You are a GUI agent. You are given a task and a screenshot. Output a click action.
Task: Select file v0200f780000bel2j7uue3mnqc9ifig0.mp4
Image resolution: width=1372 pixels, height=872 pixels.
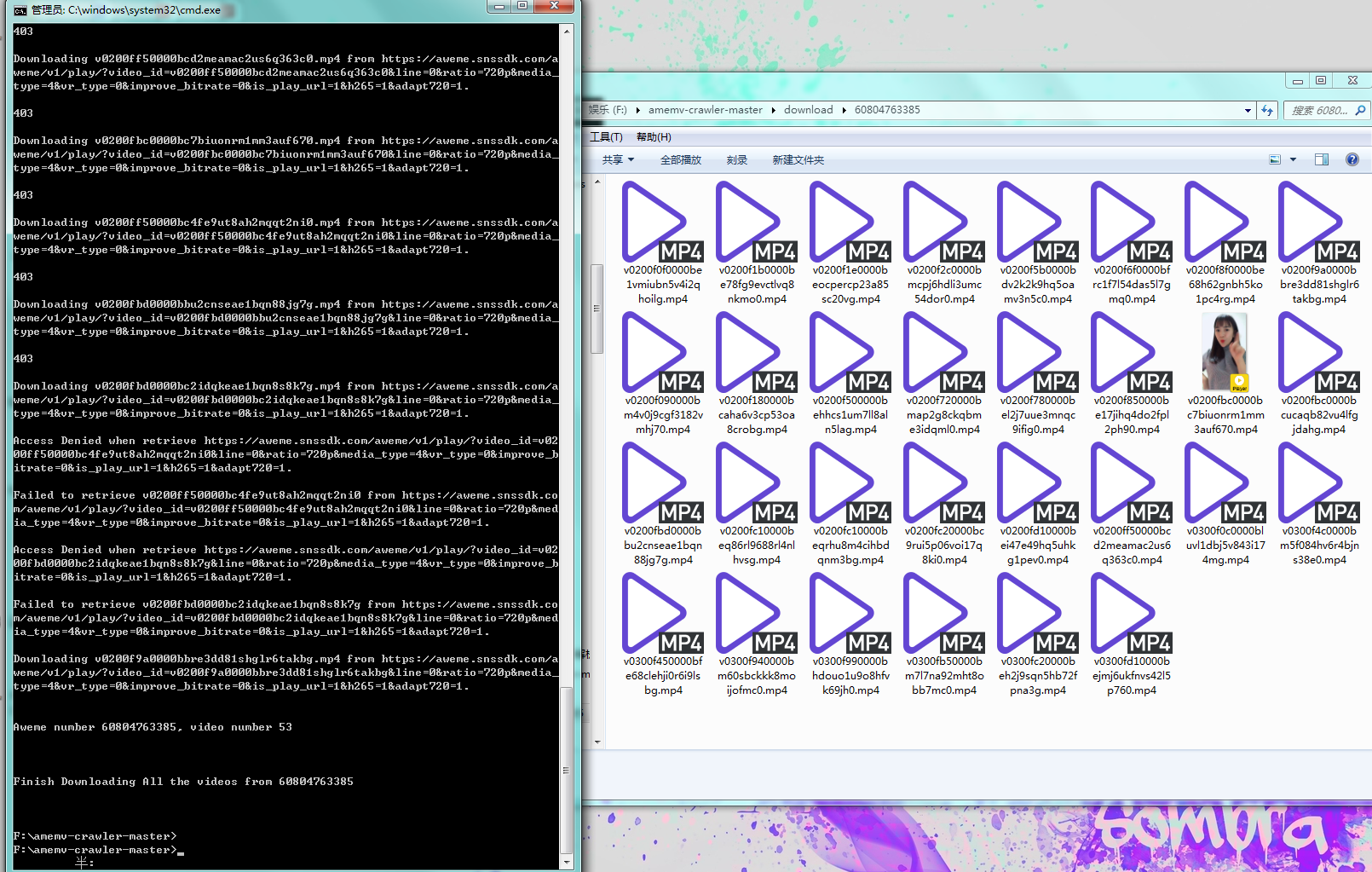coord(1038,373)
